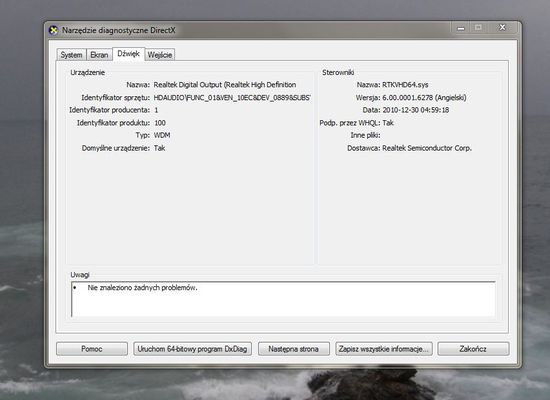
Task: Maximize the DirectX diagnostic window
Action: click(x=478, y=28)
